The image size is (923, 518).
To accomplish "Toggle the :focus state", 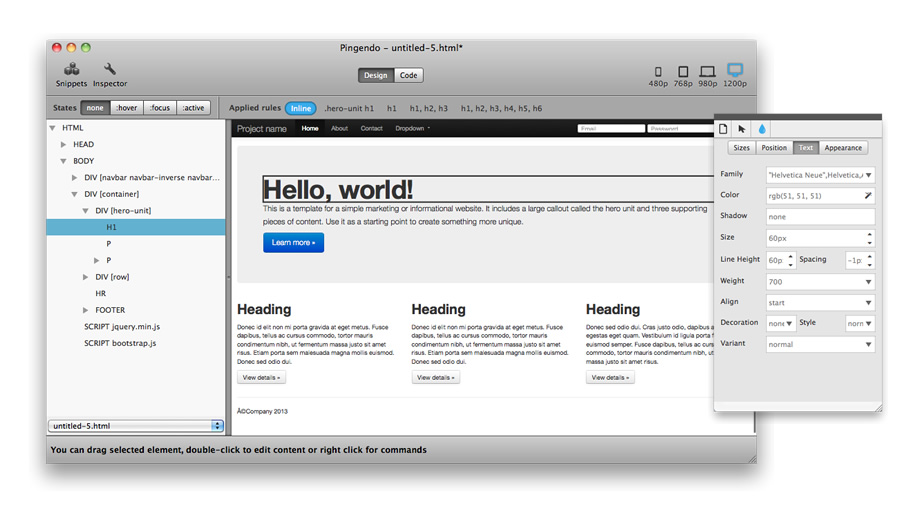I will [x=159, y=108].
